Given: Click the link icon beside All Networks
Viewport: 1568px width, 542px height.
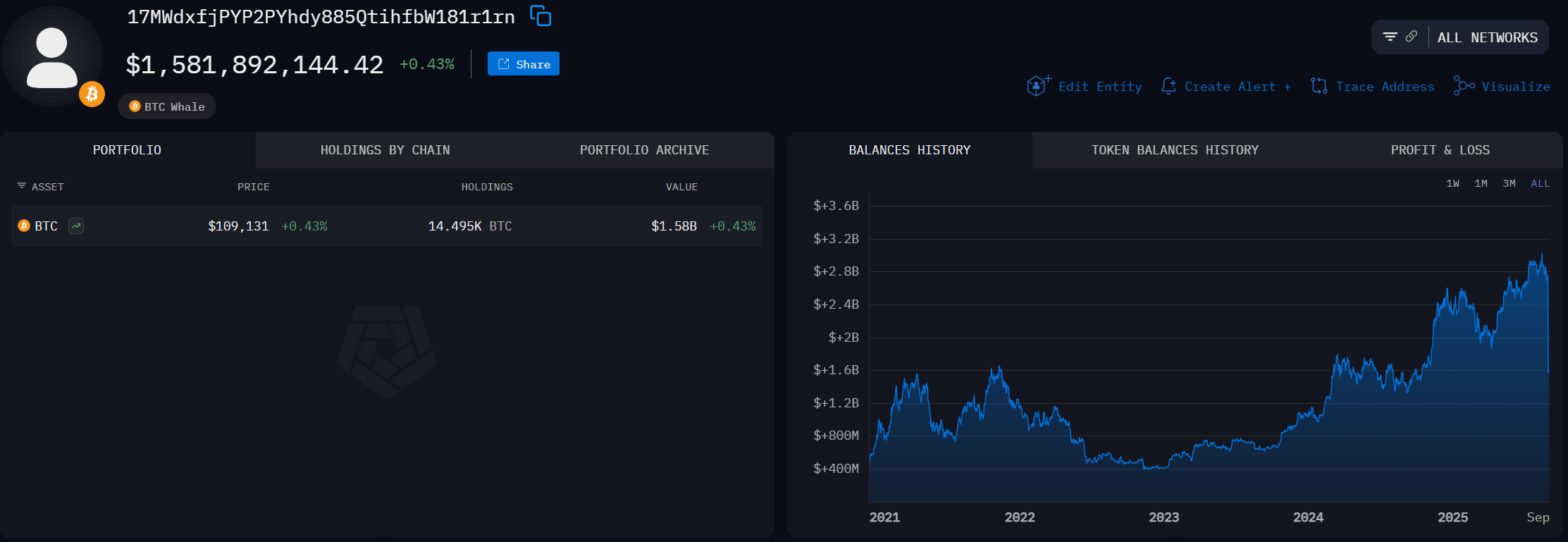Looking at the screenshot, I should pos(1411,37).
